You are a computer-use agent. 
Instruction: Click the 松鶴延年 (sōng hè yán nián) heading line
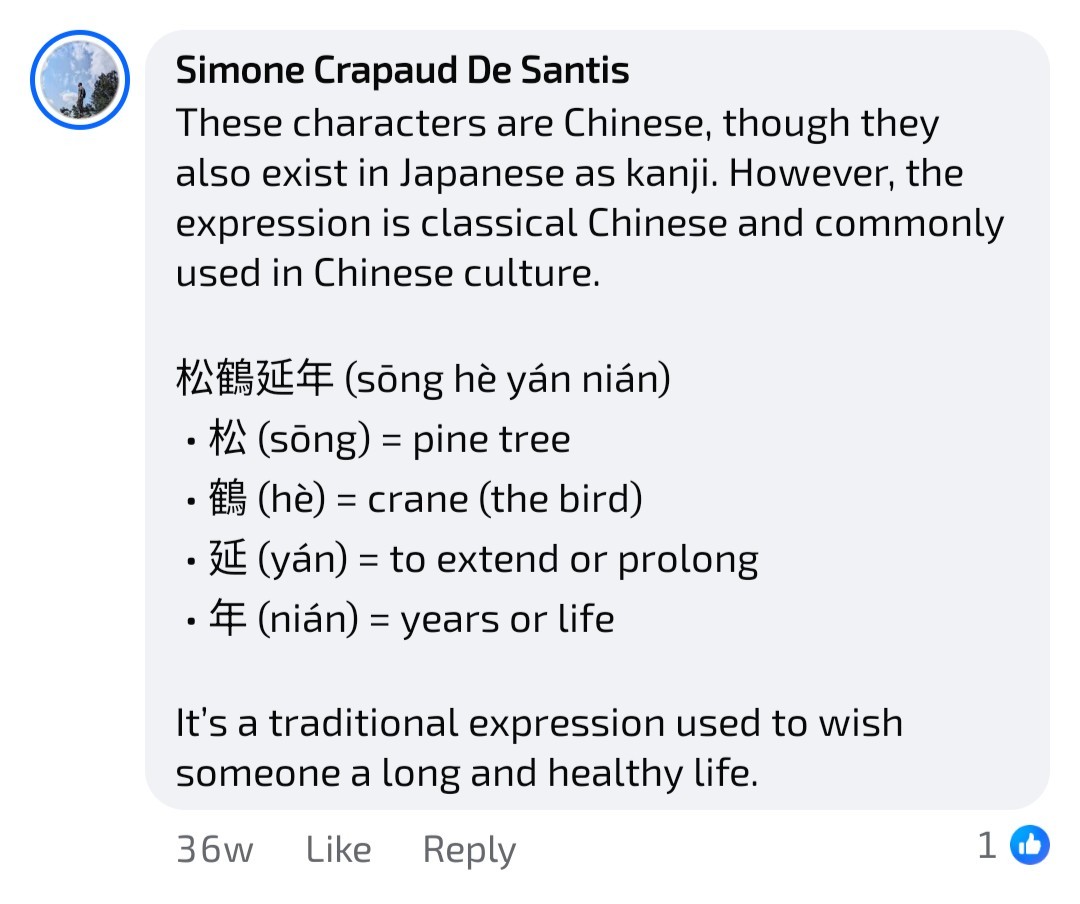coord(423,378)
